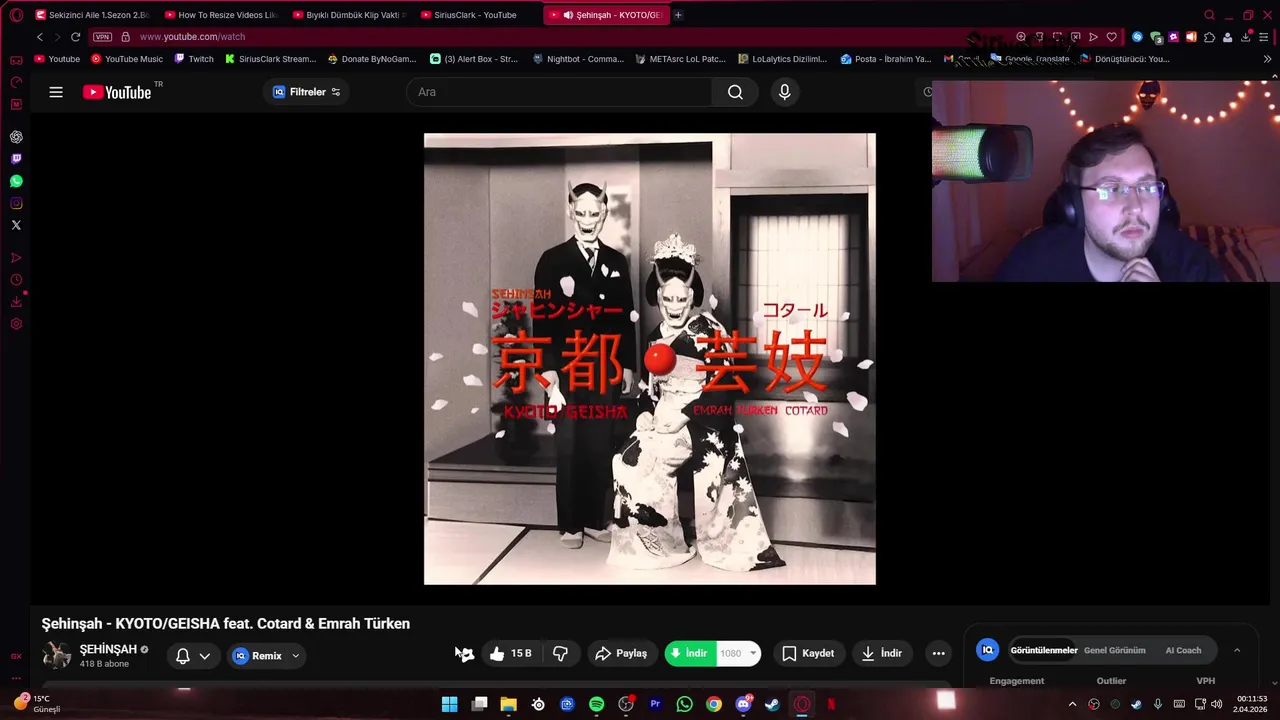Open the Remix dropdown button

tap(266, 656)
